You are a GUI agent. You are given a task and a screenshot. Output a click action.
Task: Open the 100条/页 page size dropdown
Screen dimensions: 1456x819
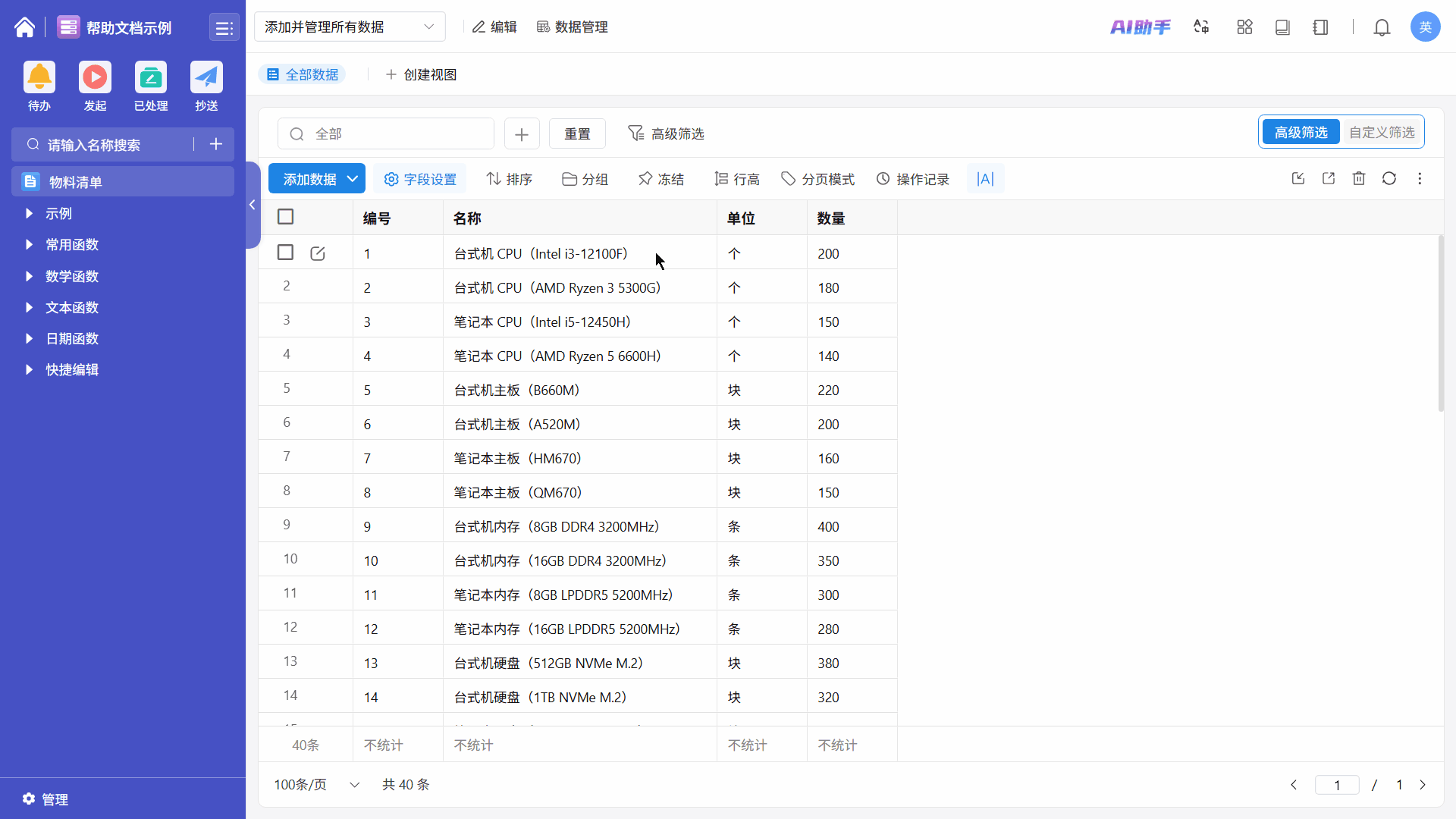click(x=316, y=784)
